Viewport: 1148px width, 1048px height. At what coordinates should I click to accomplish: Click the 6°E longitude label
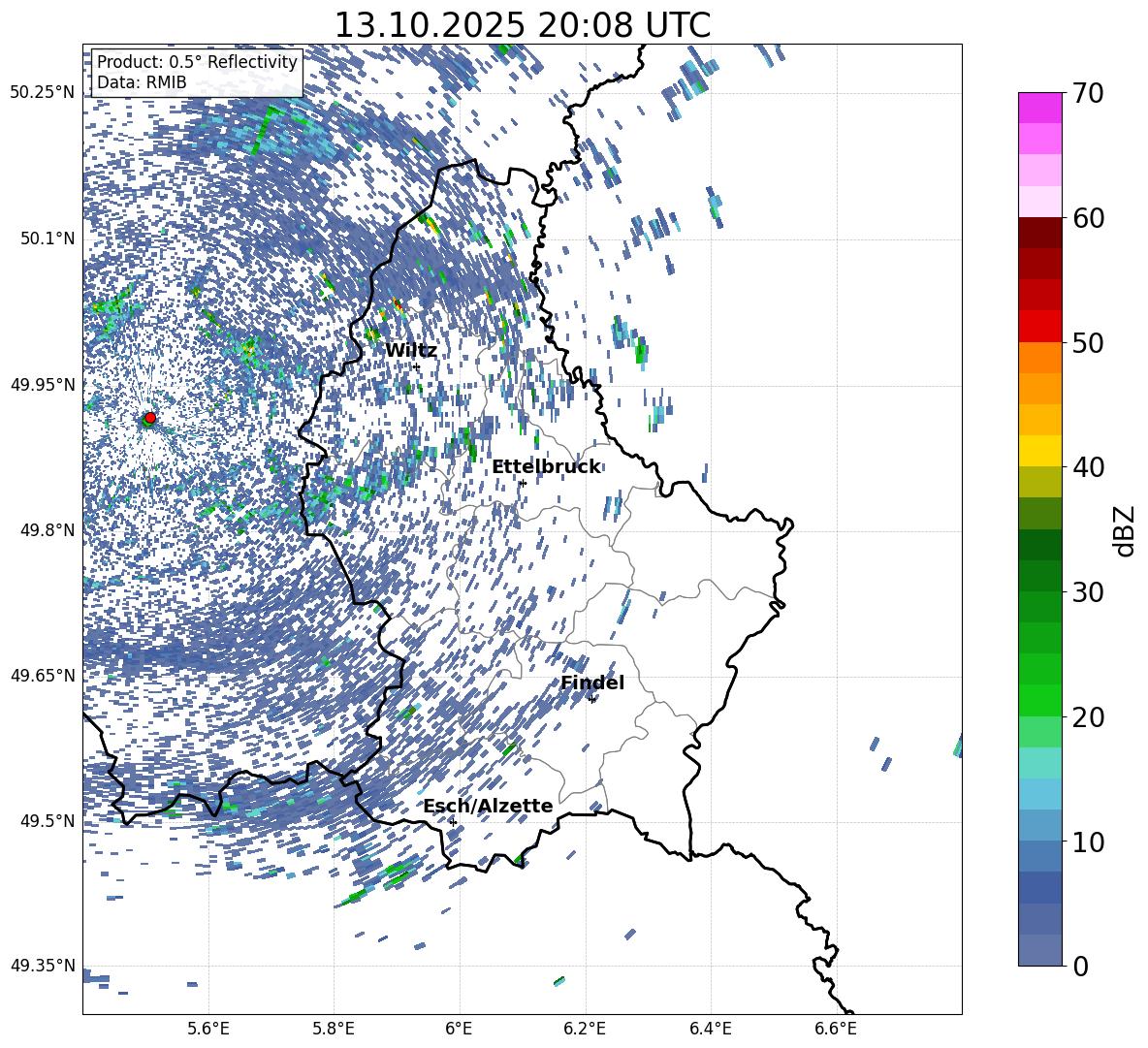[459, 1029]
